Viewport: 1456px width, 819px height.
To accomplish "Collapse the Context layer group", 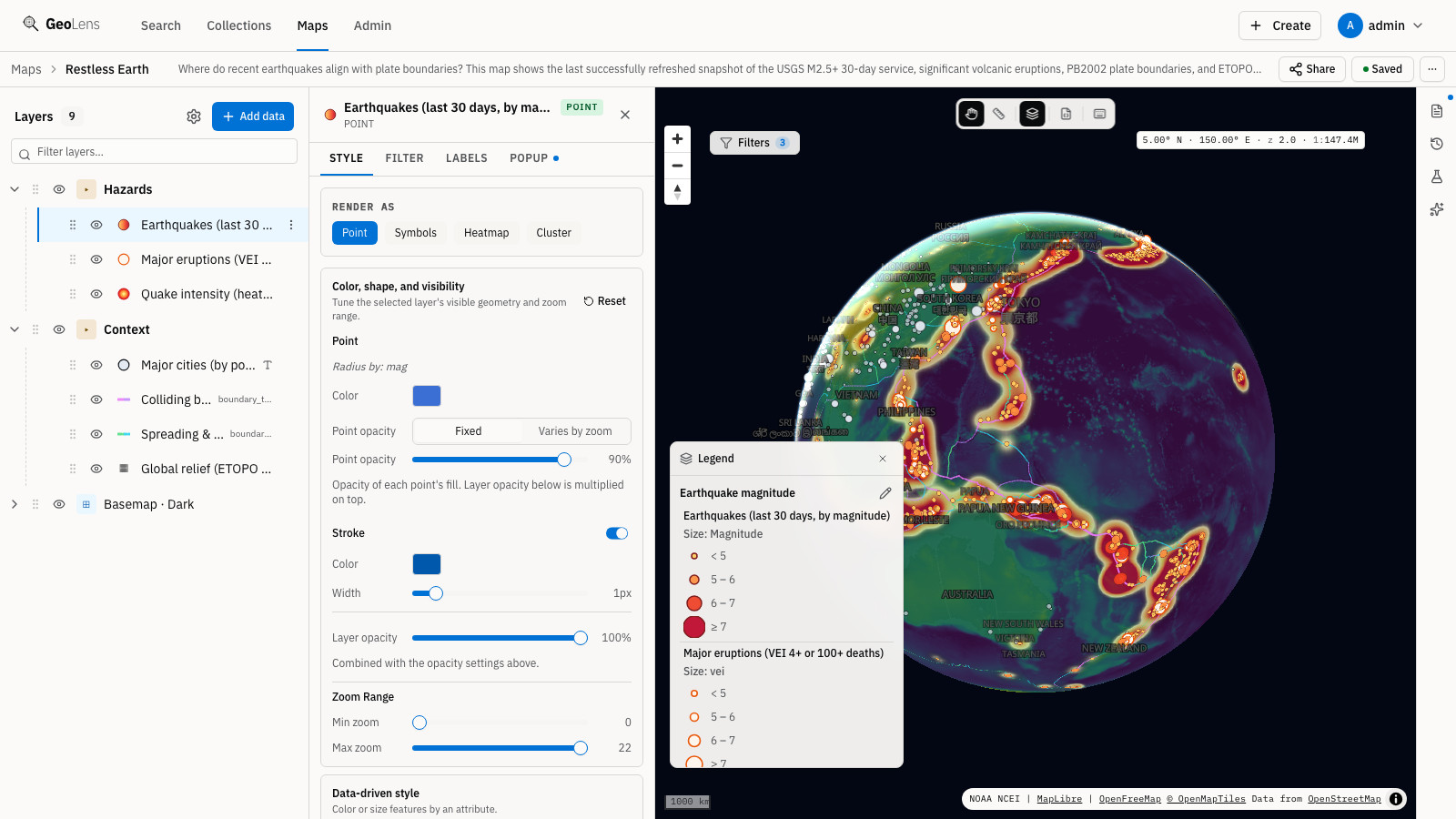I will click(x=15, y=329).
